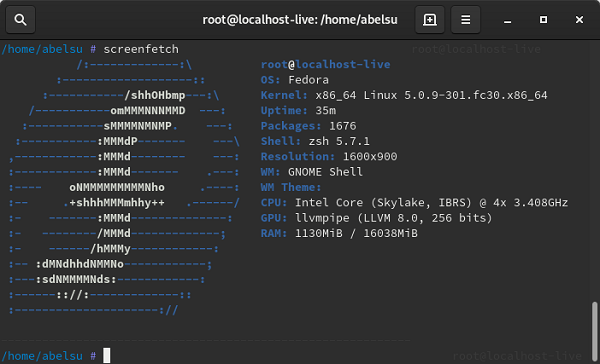Image resolution: width=600 pixels, height=364 pixels.
Task: Click the GPU llvmpipe line
Action: [x=376, y=218]
